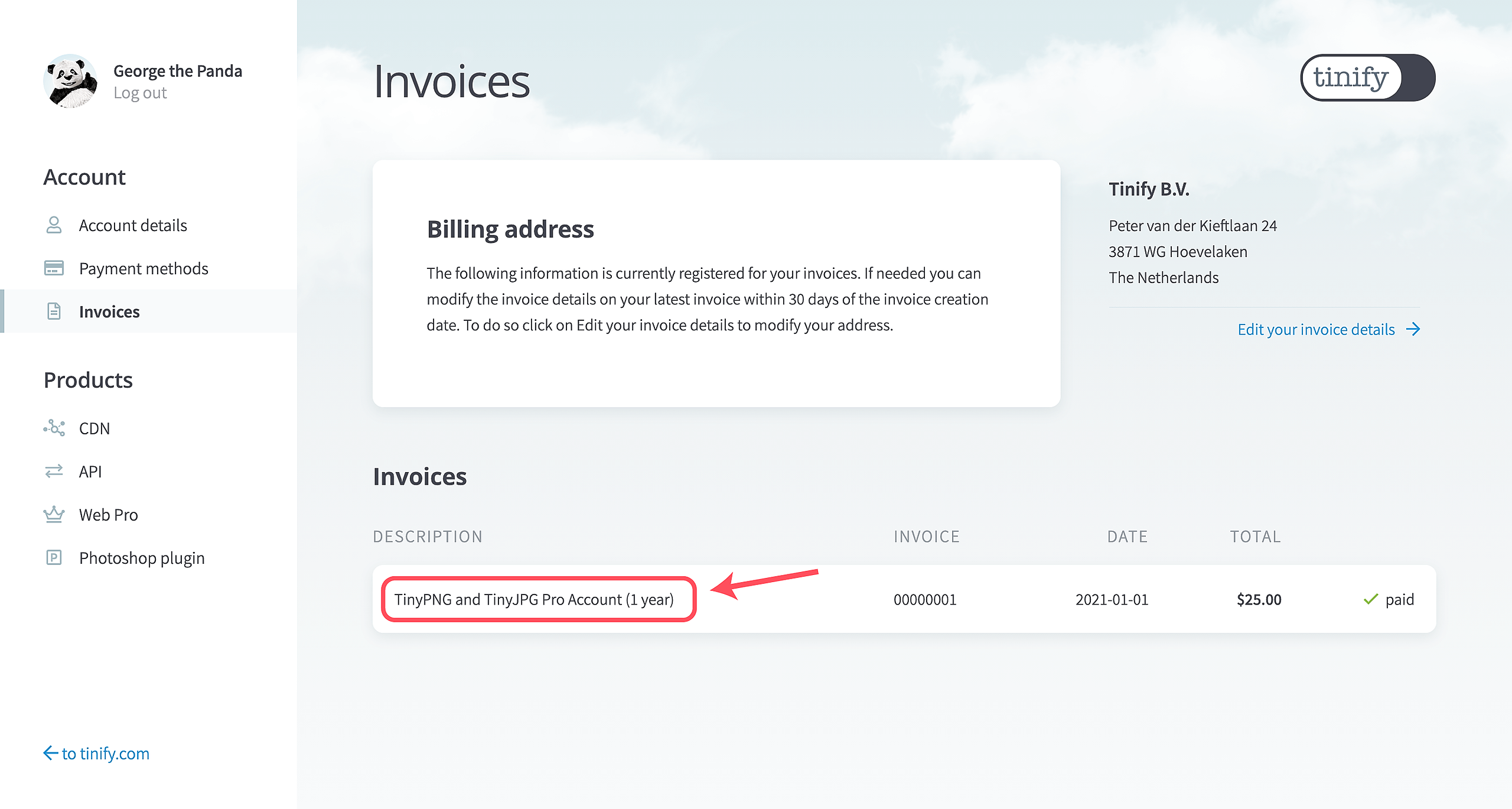Click Edit your invoice details link
1512x809 pixels.
pos(1316,329)
